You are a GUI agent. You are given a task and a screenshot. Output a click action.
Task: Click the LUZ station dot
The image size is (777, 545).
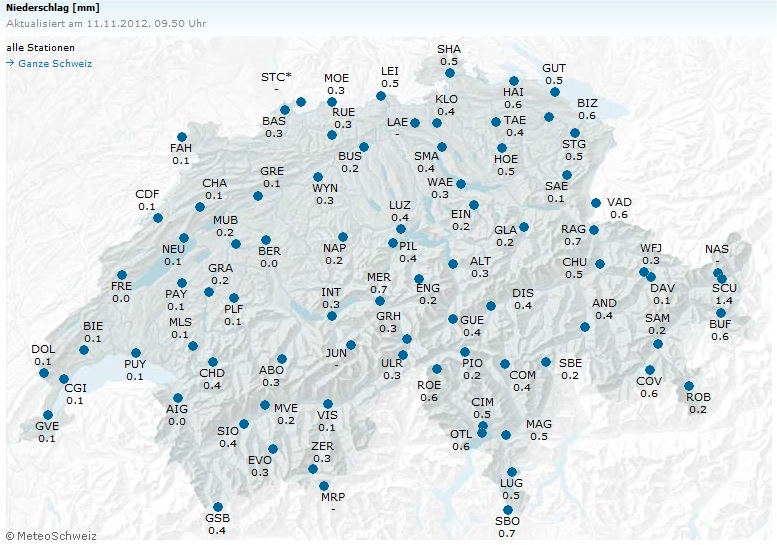click(x=401, y=229)
